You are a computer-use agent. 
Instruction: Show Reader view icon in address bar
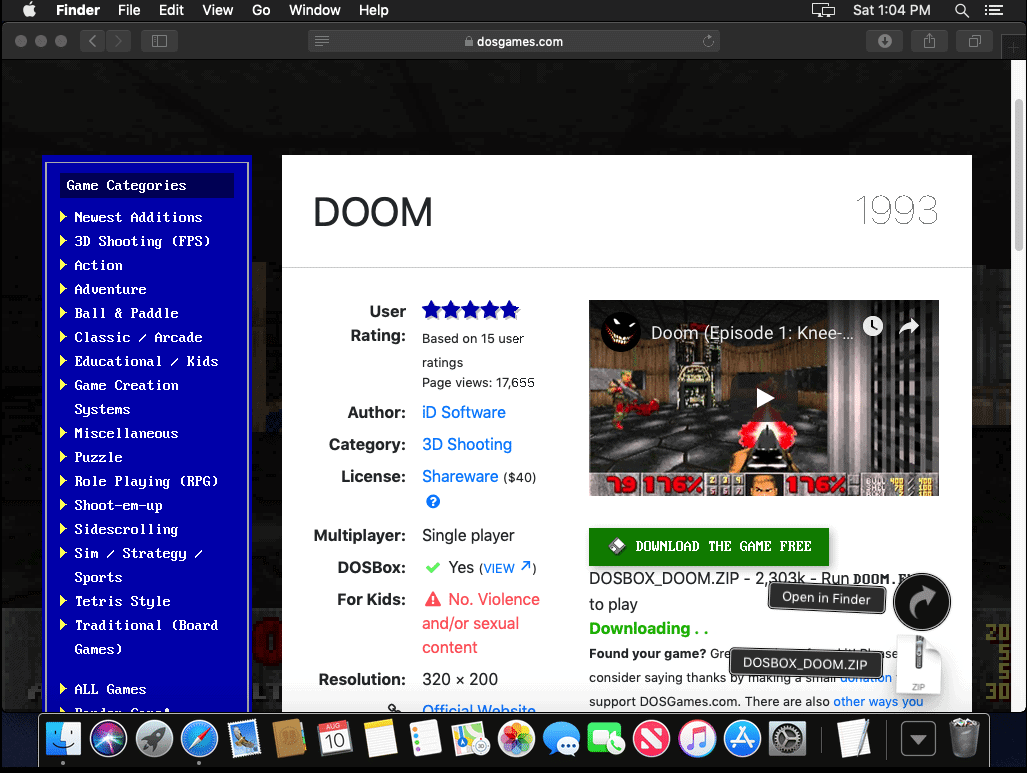coord(322,41)
